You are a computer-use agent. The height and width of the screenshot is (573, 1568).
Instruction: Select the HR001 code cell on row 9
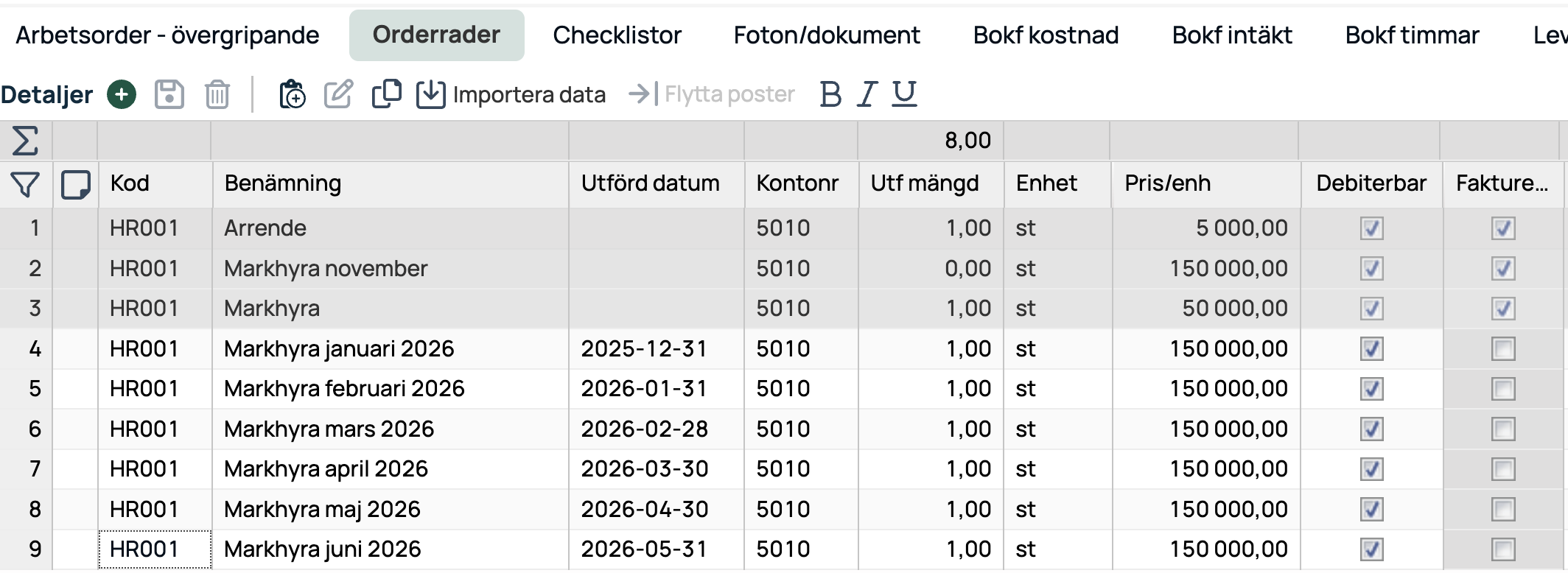pos(153,549)
